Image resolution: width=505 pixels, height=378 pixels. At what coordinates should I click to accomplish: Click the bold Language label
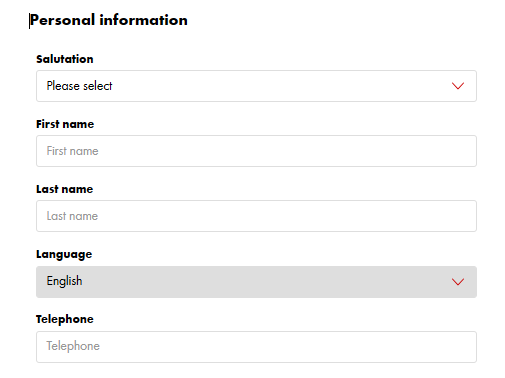(x=64, y=255)
